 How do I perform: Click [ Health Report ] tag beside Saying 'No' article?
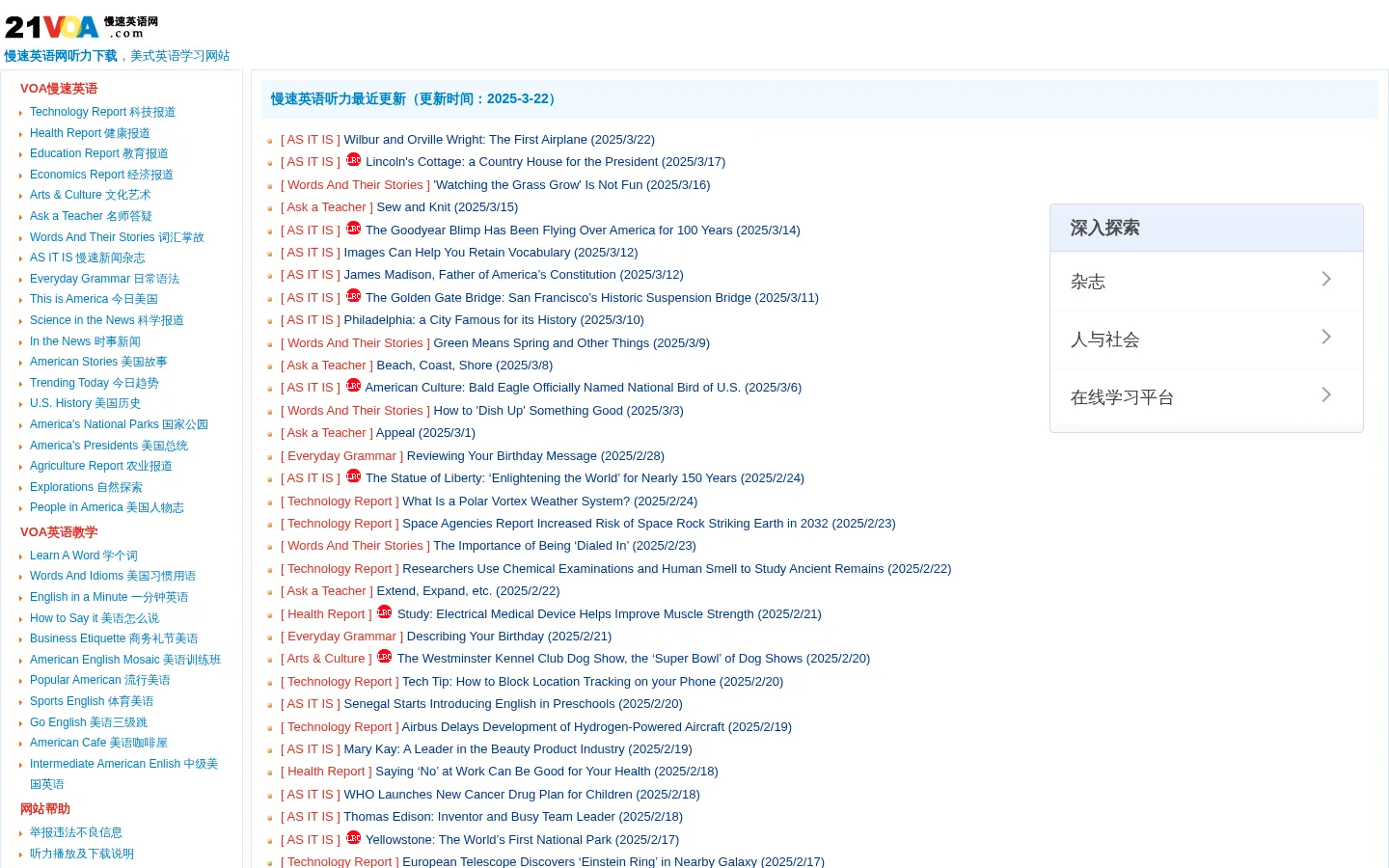pyautogui.click(x=326, y=772)
